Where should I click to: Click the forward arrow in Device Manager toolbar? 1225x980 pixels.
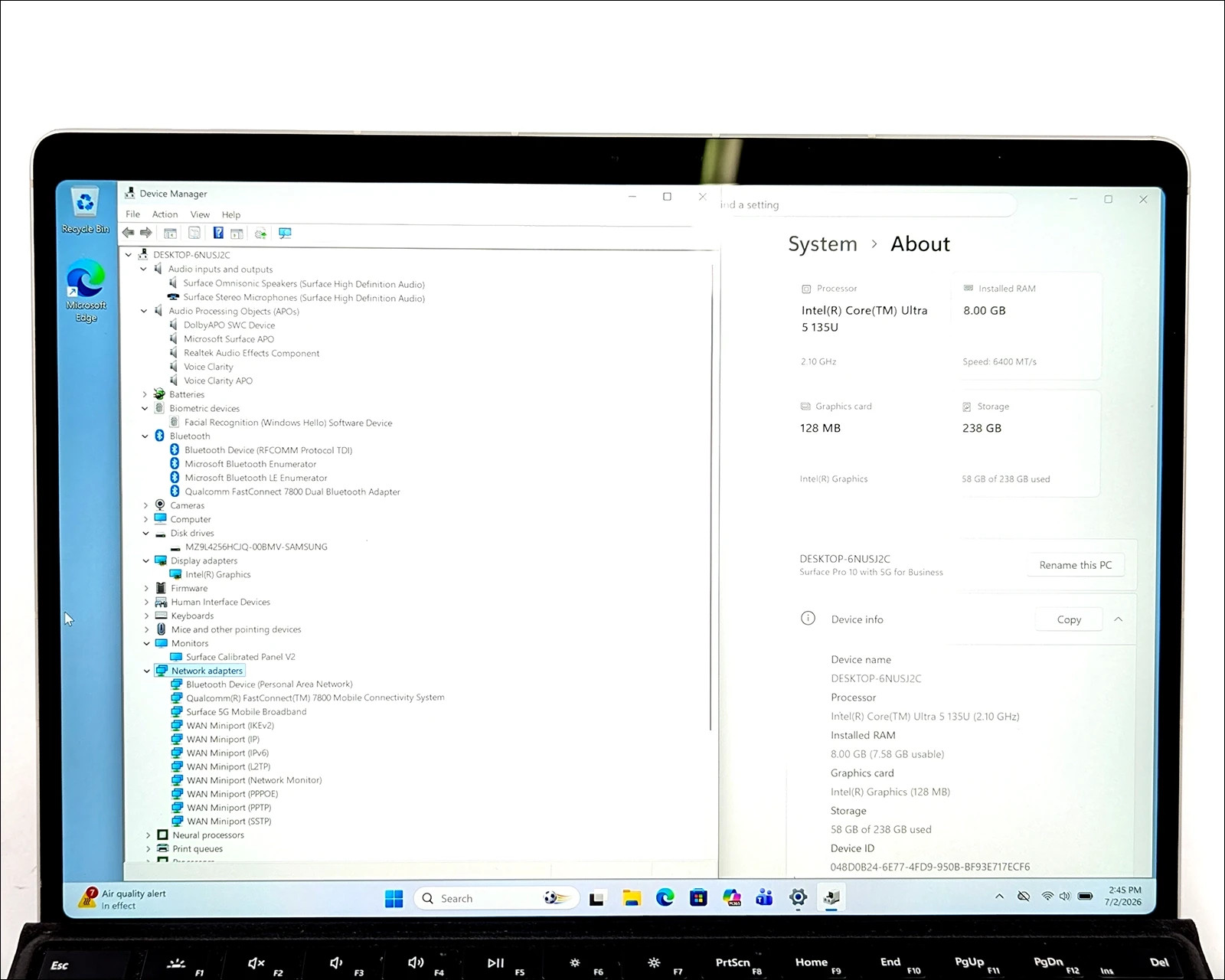pyautogui.click(x=145, y=233)
